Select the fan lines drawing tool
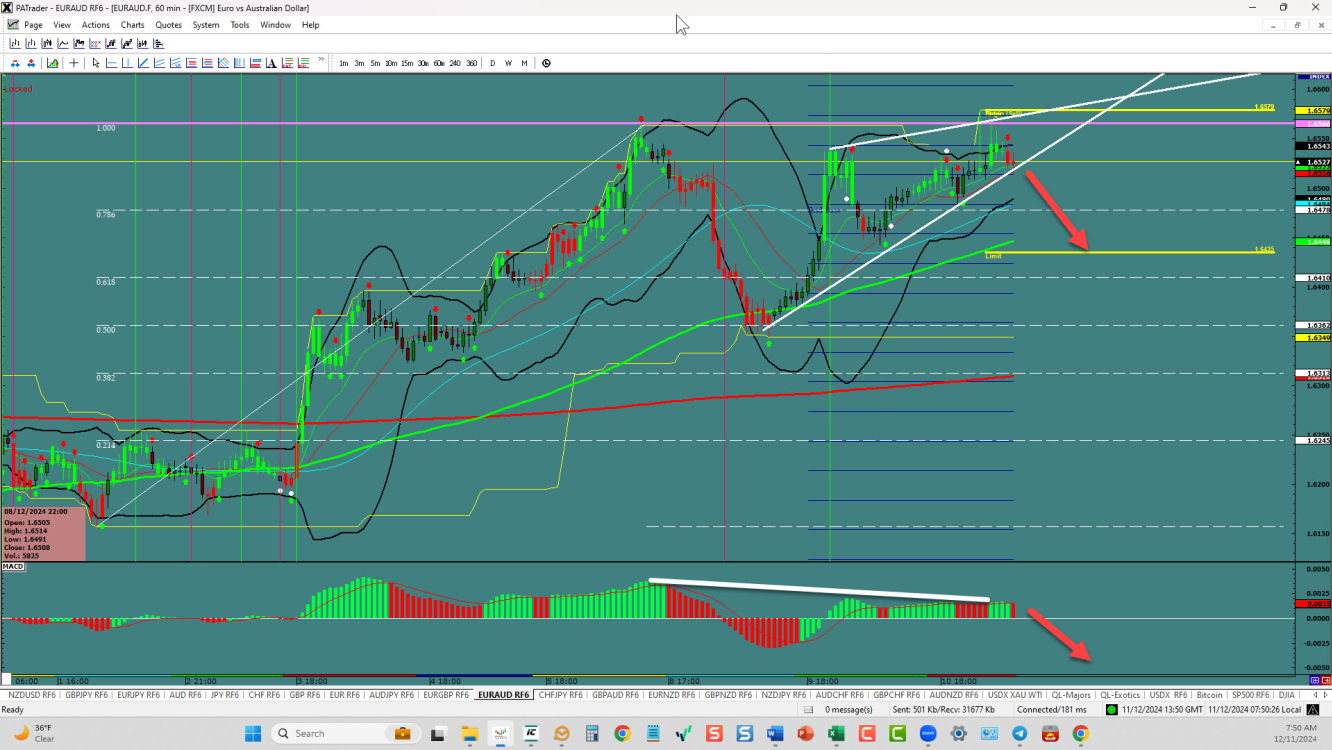 click(x=175, y=63)
